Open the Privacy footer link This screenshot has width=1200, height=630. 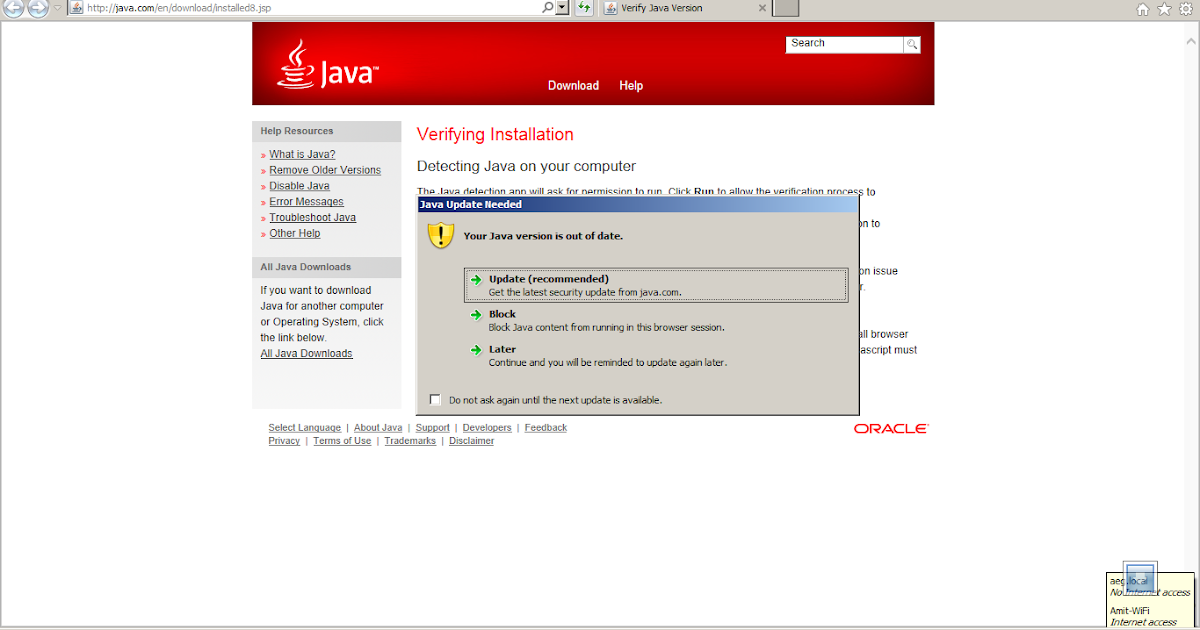284,441
